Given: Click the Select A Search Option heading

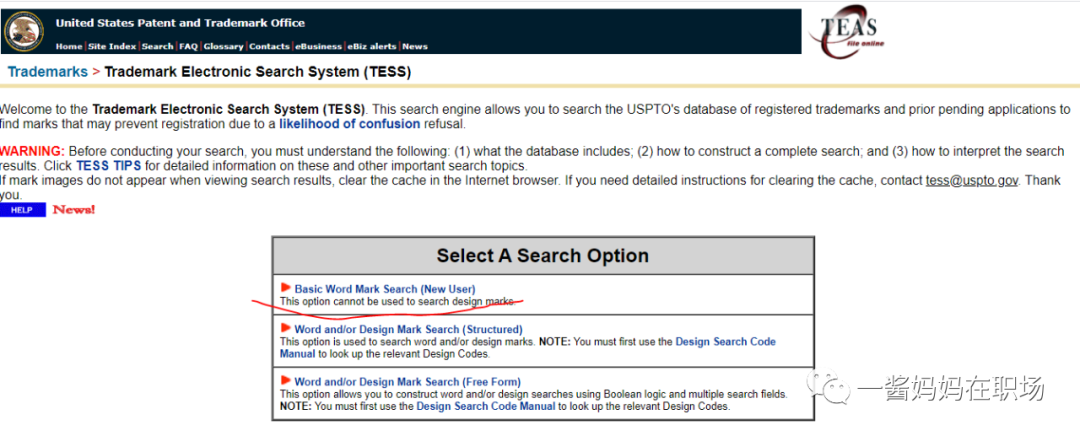Looking at the screenshot, I should [x=543, y=256].
